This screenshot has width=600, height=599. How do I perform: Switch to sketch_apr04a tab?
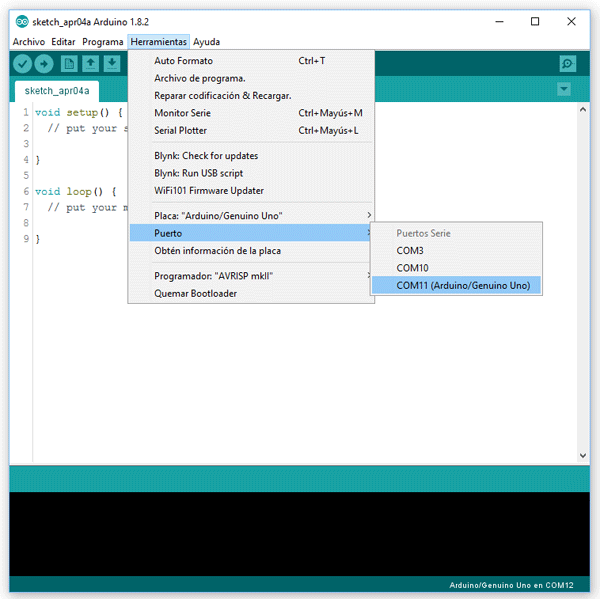point(57,91)
